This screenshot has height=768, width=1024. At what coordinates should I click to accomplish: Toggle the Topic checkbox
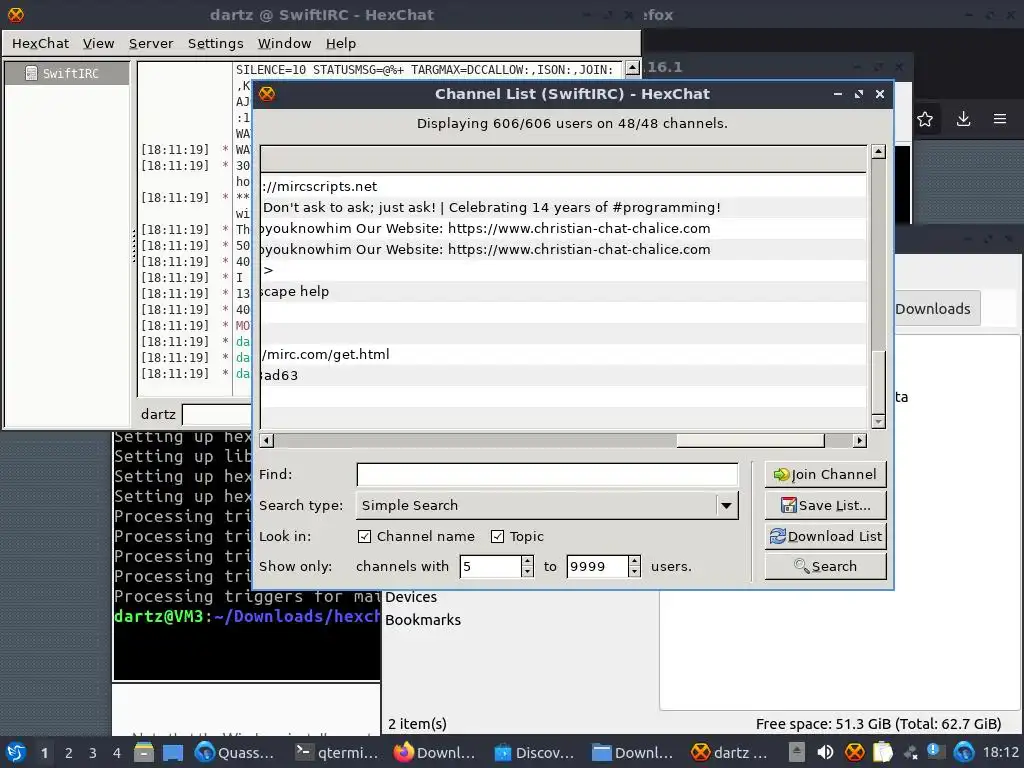click(497, 536)
